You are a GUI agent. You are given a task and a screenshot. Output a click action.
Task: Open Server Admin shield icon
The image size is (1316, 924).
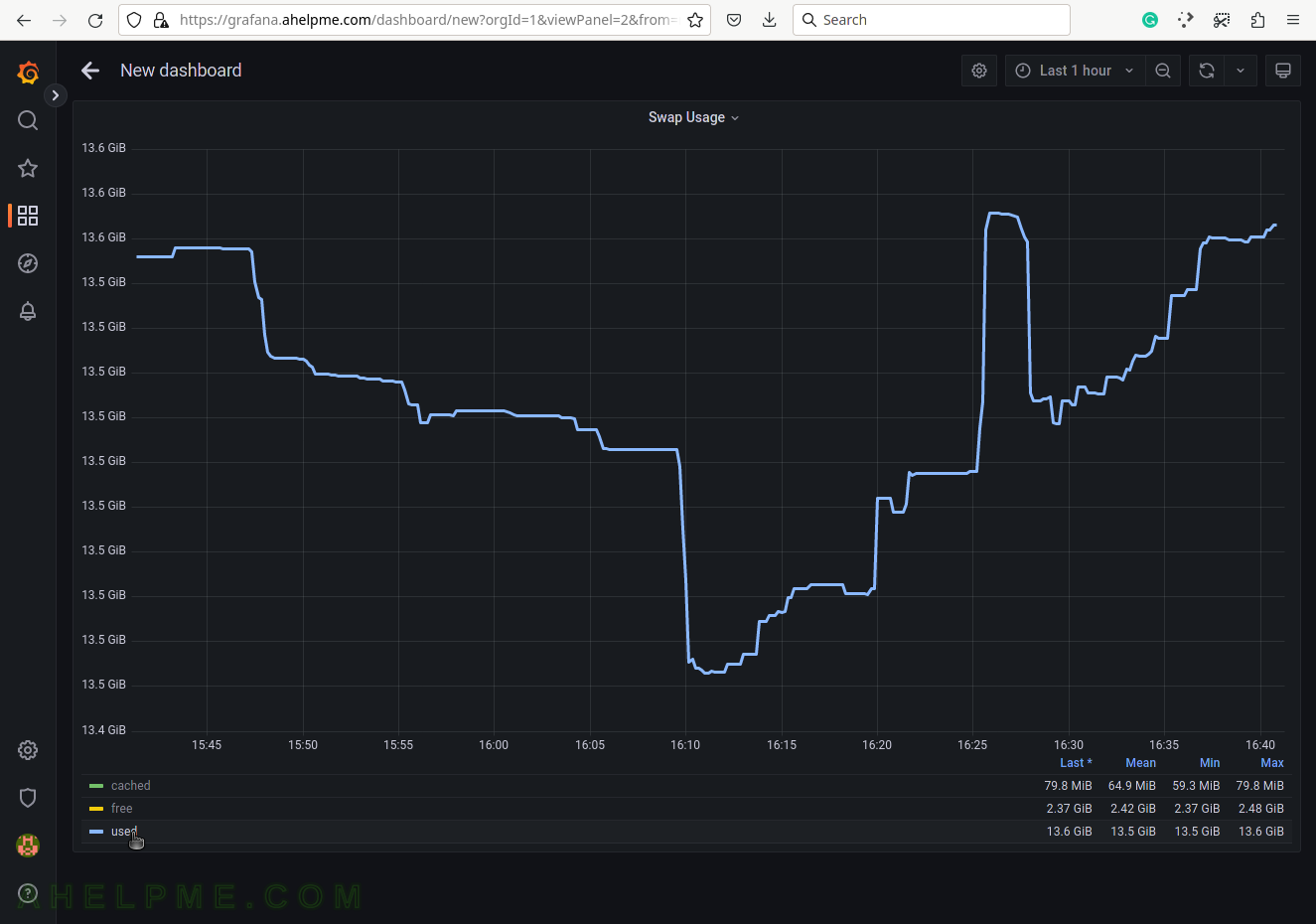pos(28,798)
